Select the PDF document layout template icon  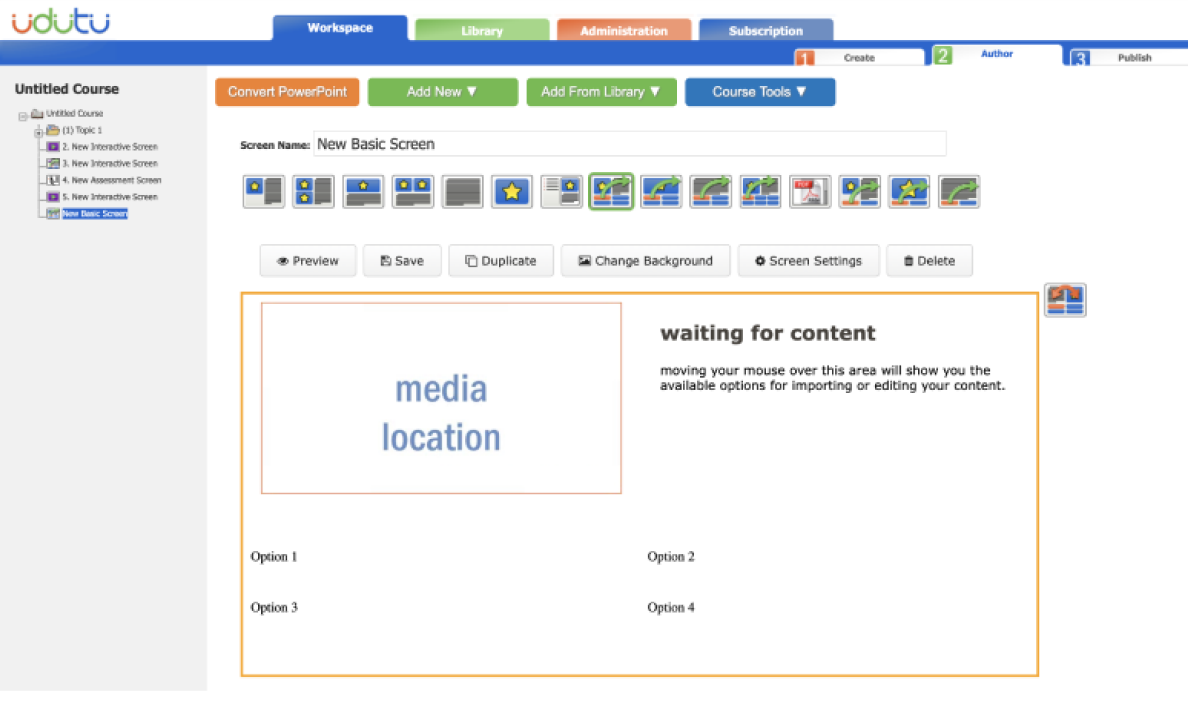(810, 191)
